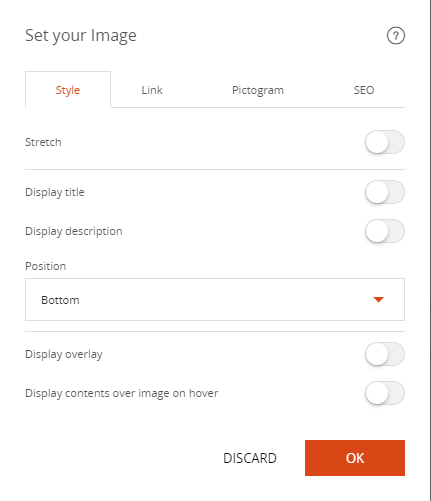Confirm with the OK button
This screenshot has width=431, height=501.
tap(355, 458)
